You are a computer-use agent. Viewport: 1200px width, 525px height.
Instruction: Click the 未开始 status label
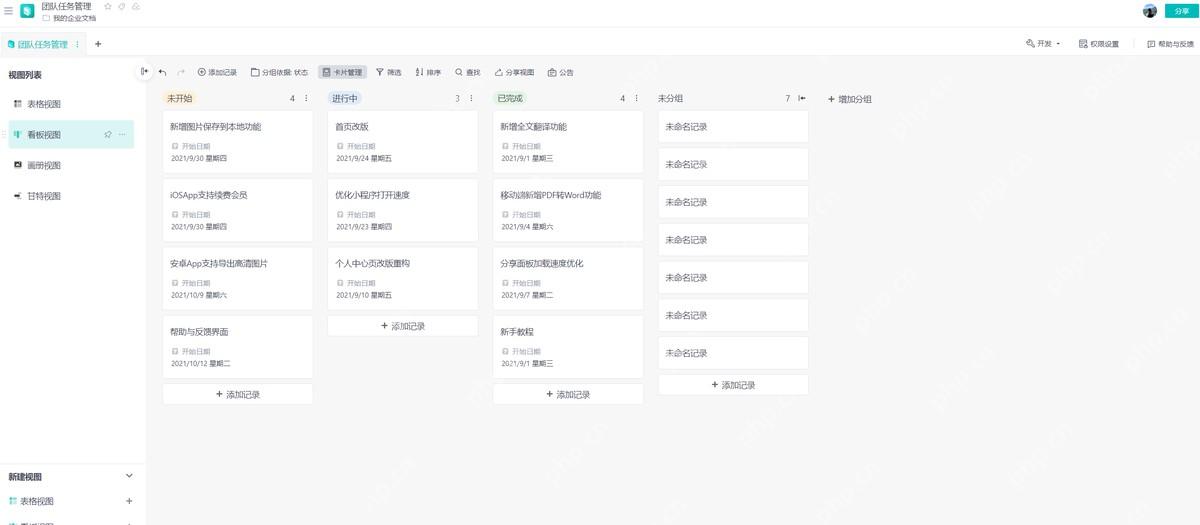pyautogui.click(x=179, y=98)
